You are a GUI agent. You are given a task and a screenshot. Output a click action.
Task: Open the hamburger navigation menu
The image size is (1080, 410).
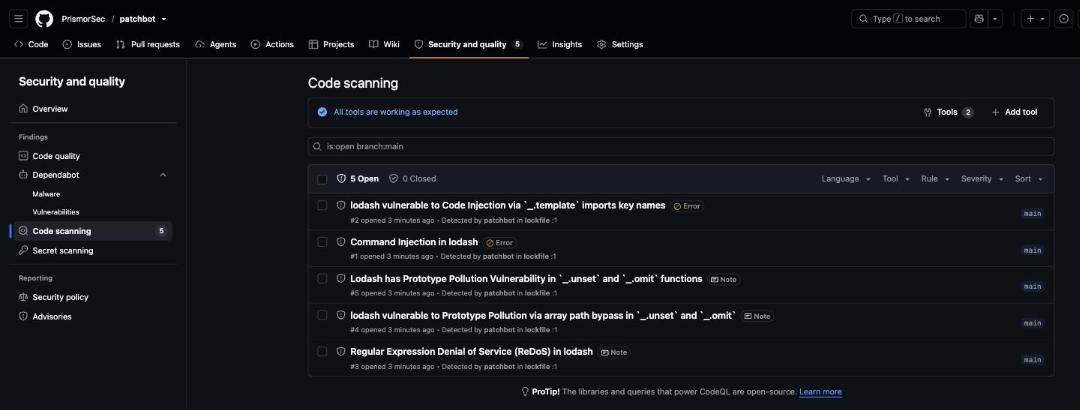pyautogui.click(x=19, y=19)
